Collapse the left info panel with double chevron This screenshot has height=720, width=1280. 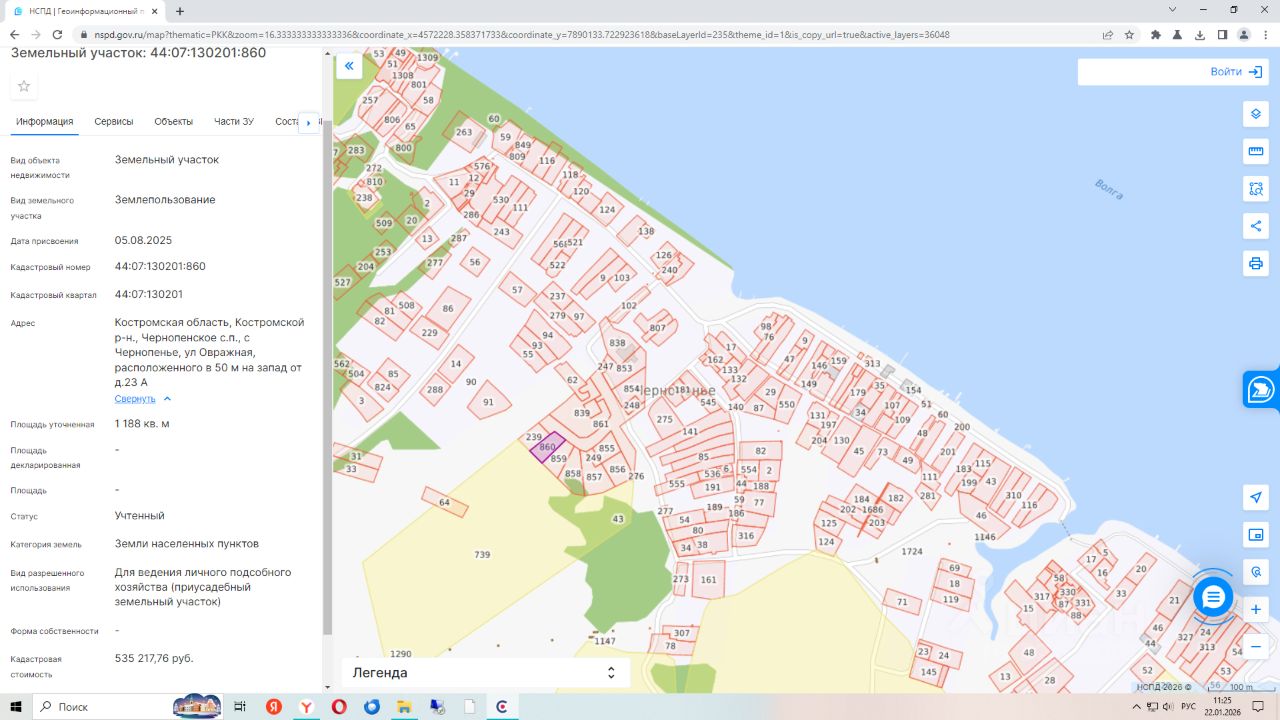pyautogui.click(x=349, y=67)
